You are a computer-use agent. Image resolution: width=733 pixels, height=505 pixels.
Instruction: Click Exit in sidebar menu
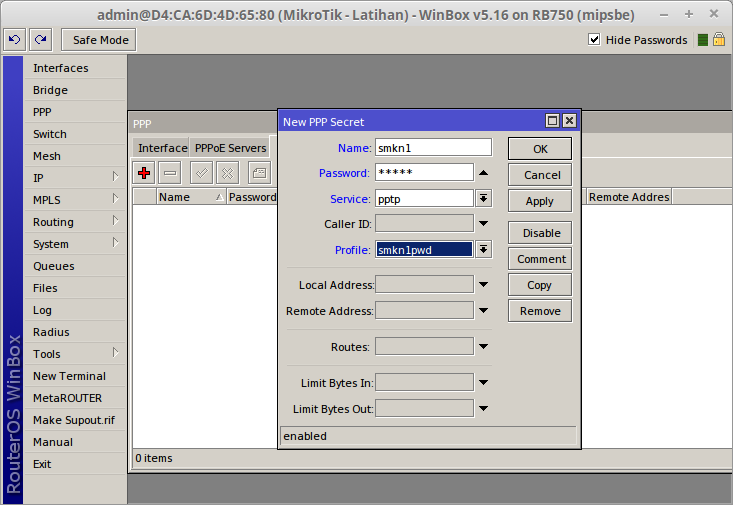click(75, 463)
